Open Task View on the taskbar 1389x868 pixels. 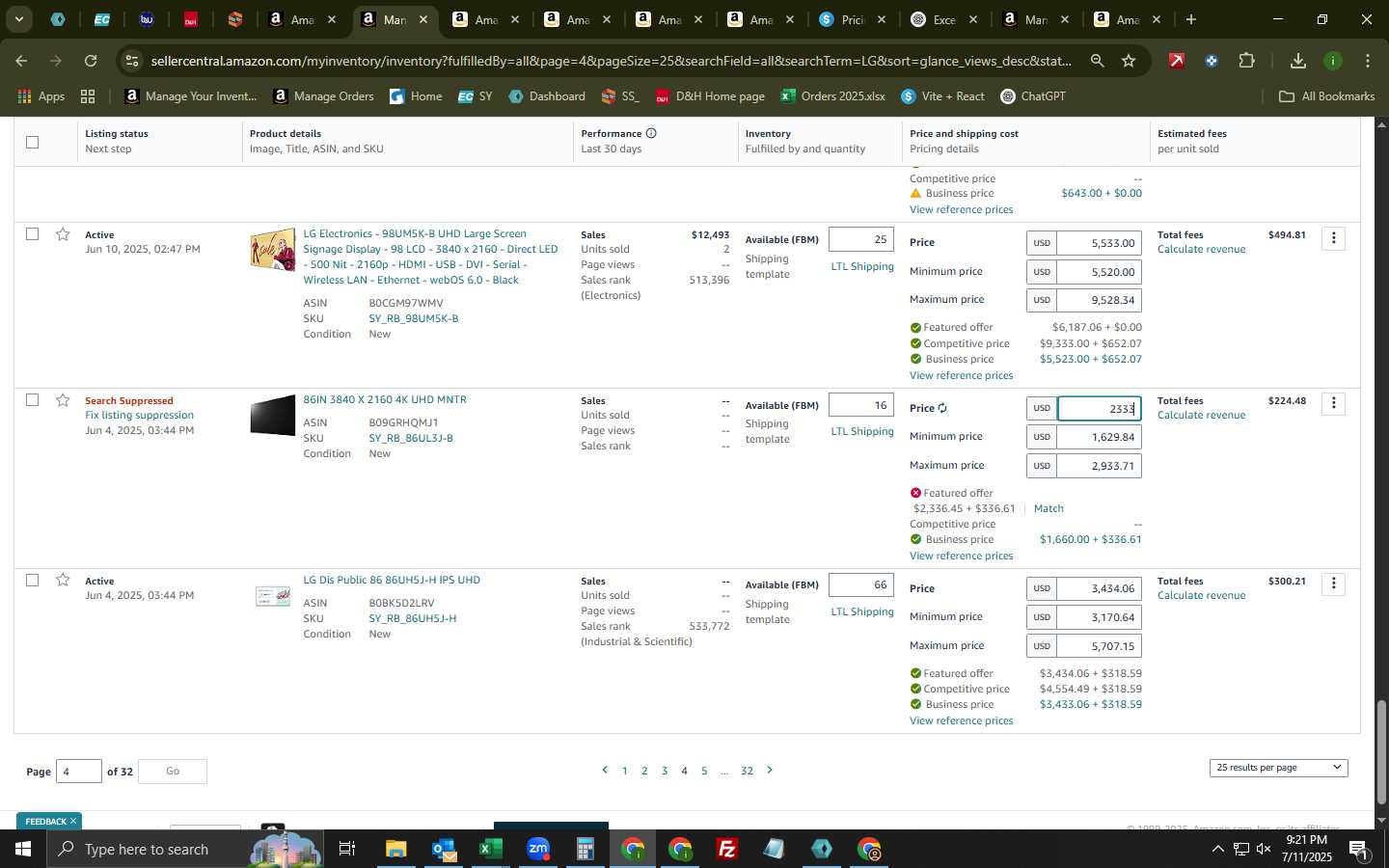tap(347, 849)
